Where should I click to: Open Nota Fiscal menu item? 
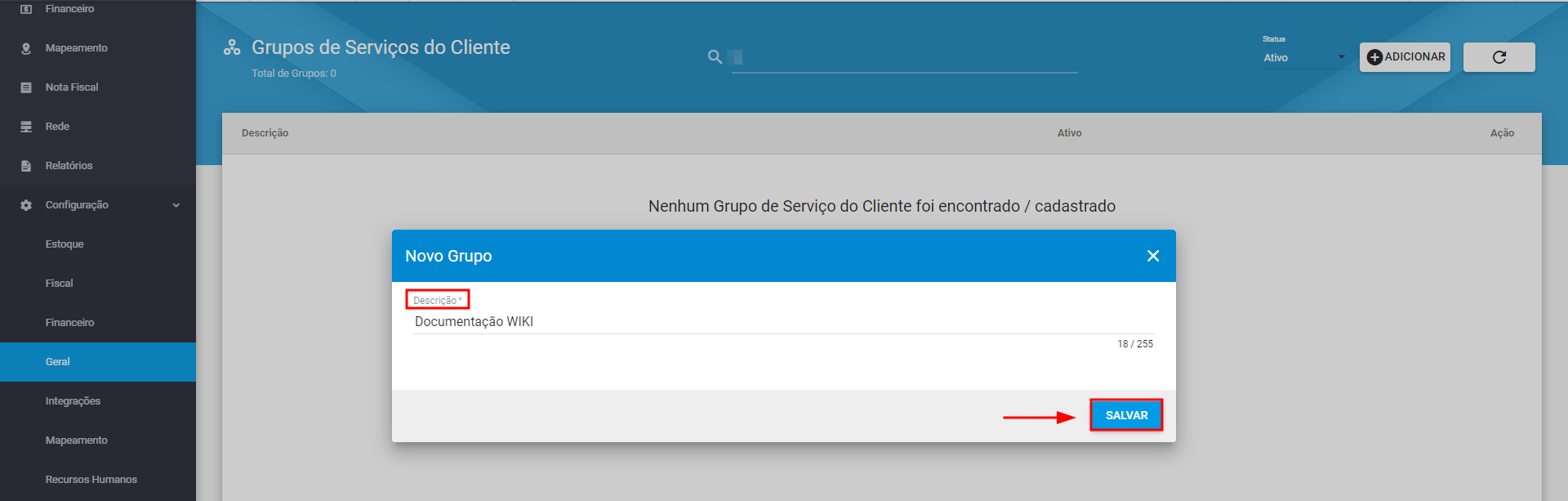pos(98,87)
